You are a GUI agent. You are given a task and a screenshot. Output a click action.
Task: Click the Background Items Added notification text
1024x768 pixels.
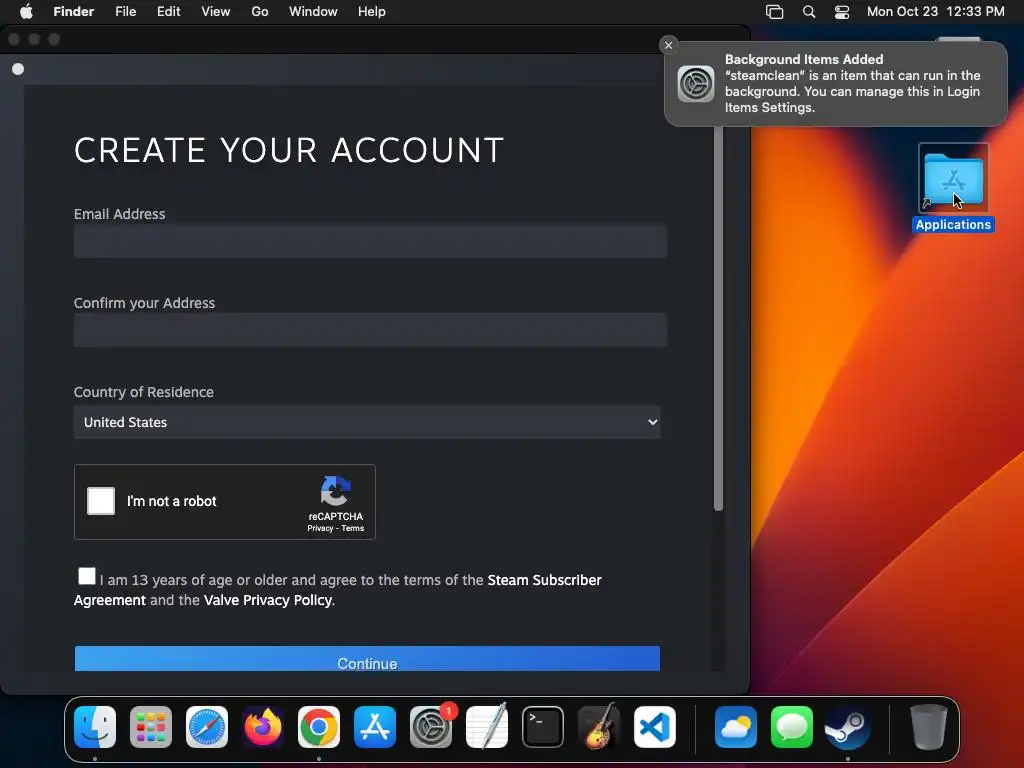853,84
